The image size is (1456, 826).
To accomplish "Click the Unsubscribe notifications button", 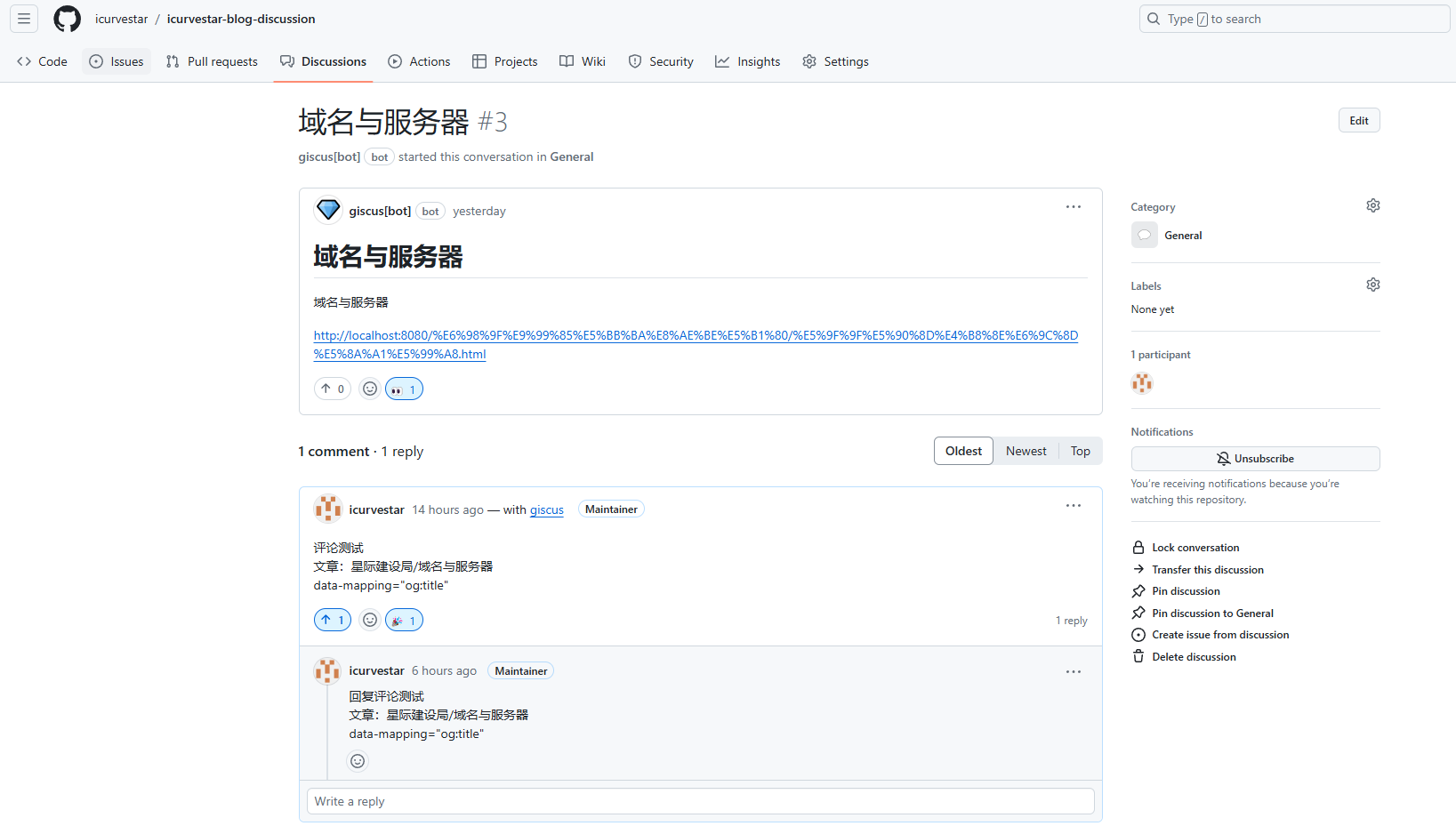I will (x=1254, y=459).
